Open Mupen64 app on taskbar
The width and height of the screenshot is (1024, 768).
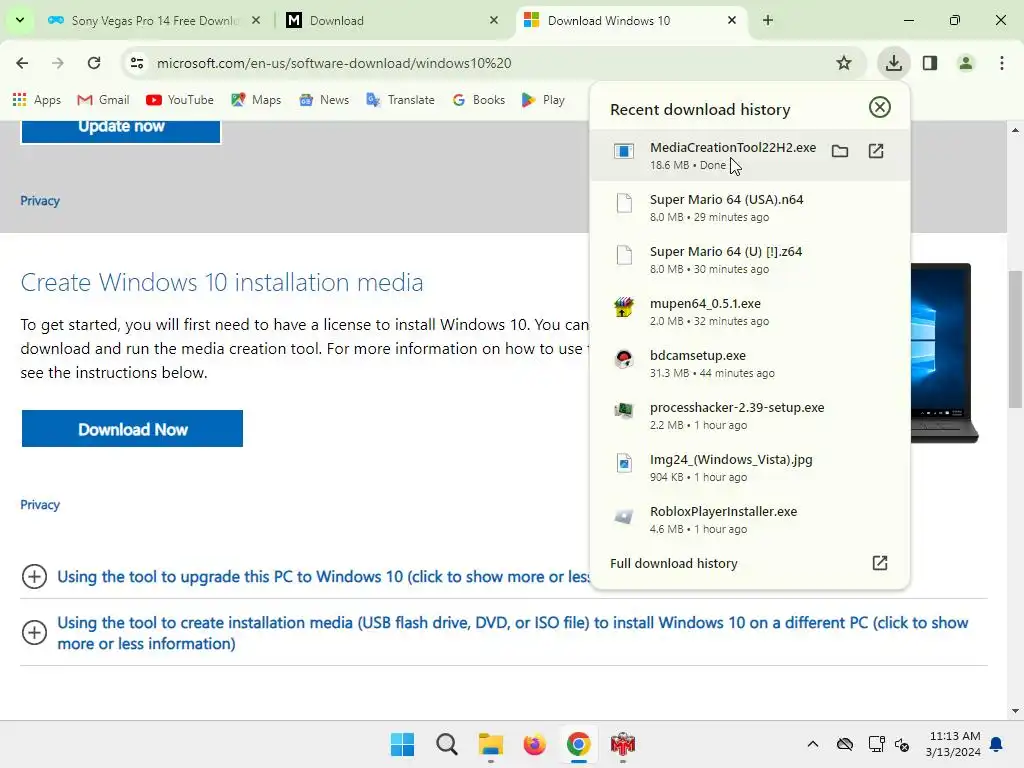pos(622,744)
